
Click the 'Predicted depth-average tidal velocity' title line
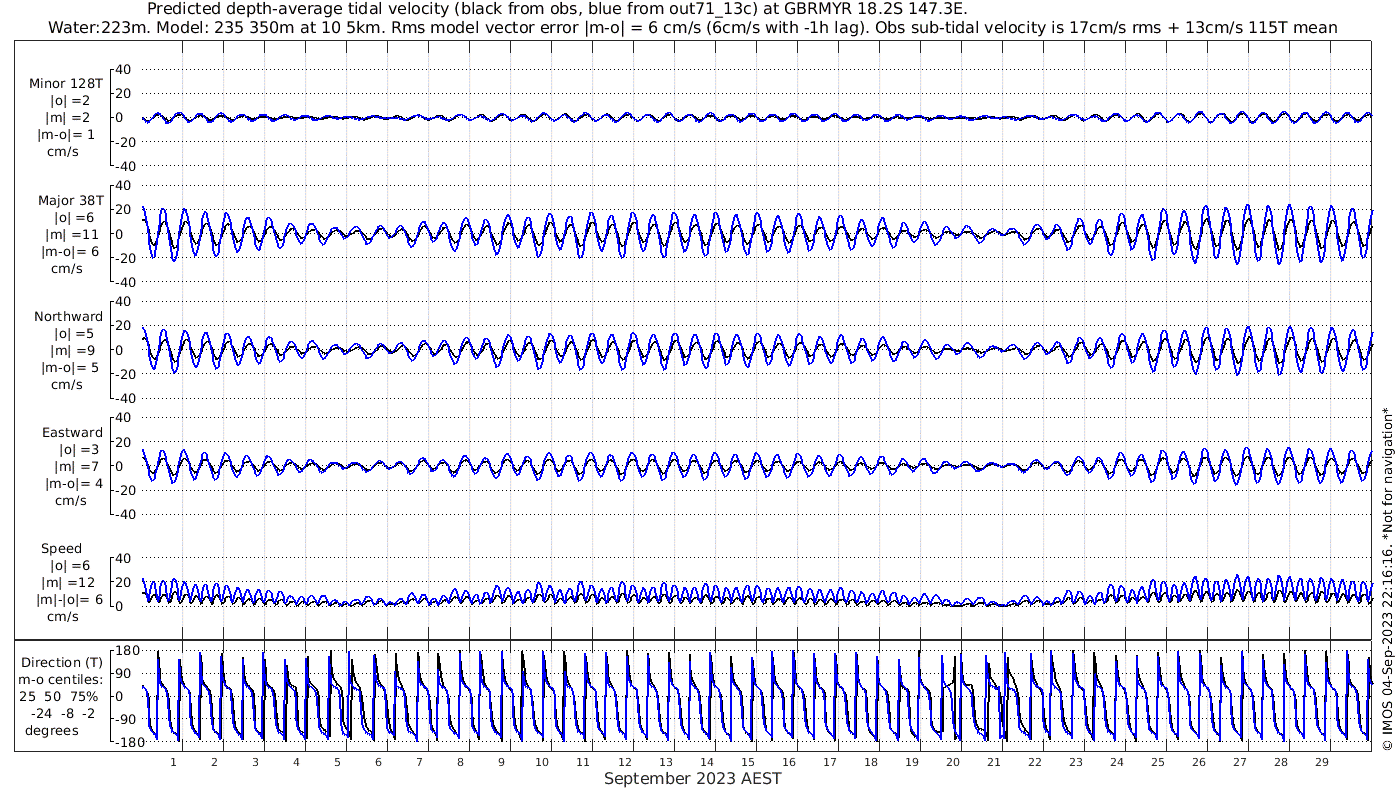(x=557, y=9)
